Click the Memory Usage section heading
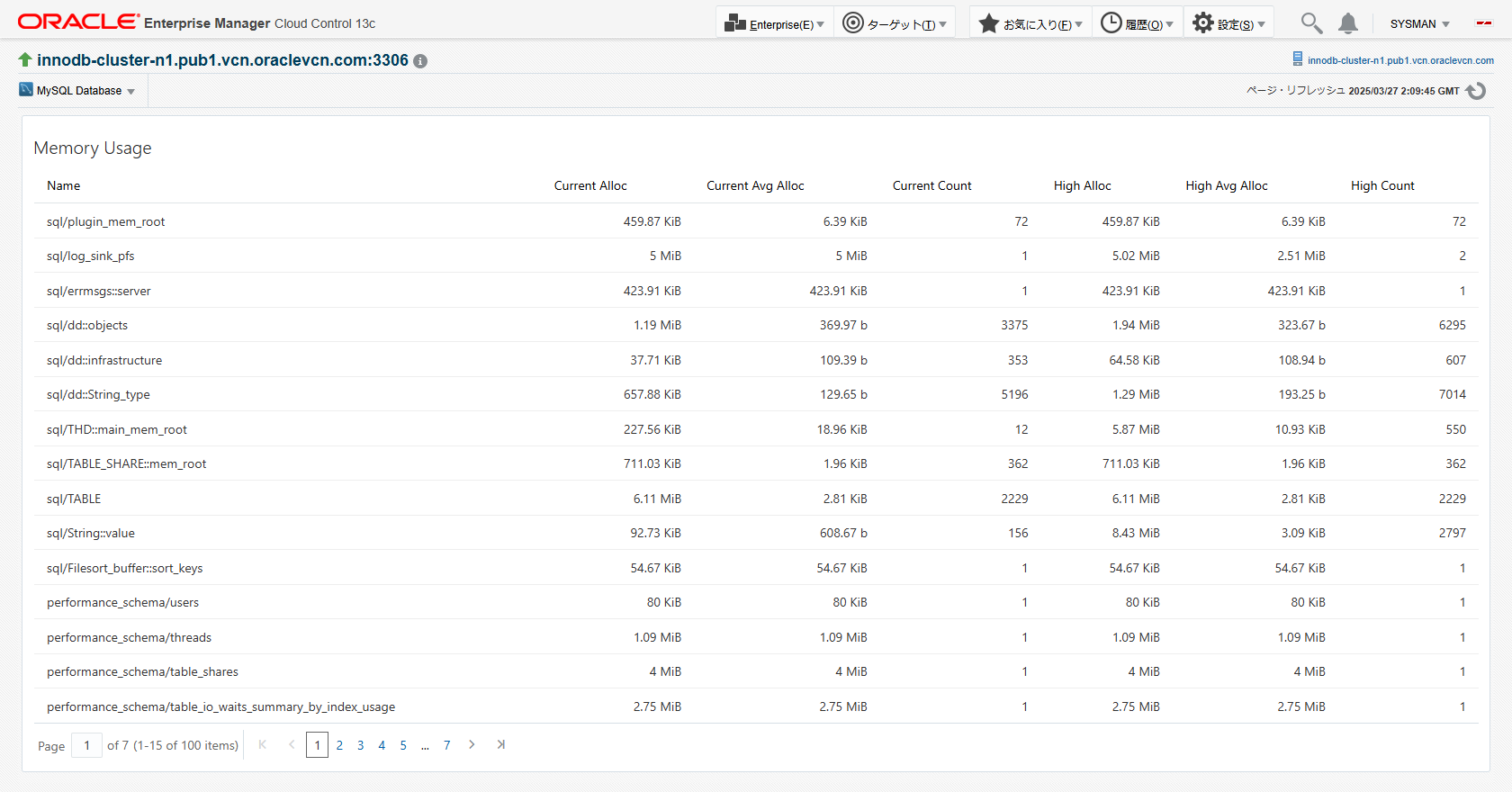 coord(93,148)
